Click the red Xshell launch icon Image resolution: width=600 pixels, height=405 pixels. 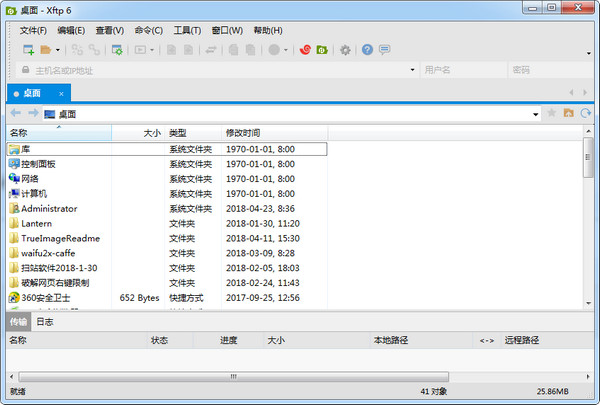(x=306, y=49)
